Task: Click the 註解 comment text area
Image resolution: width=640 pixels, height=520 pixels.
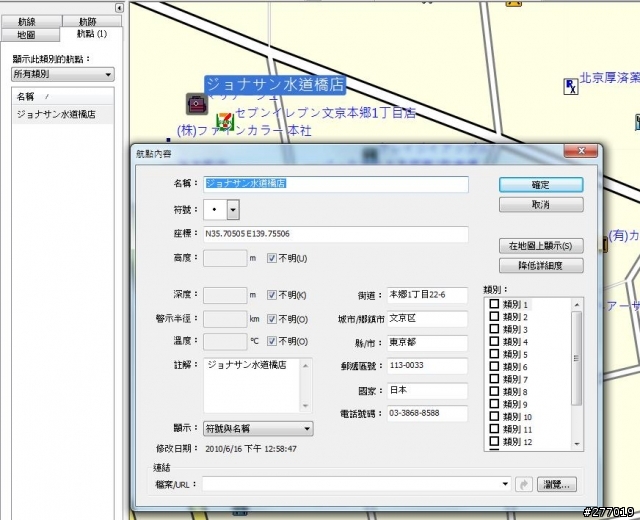Action: pos(252,385)
